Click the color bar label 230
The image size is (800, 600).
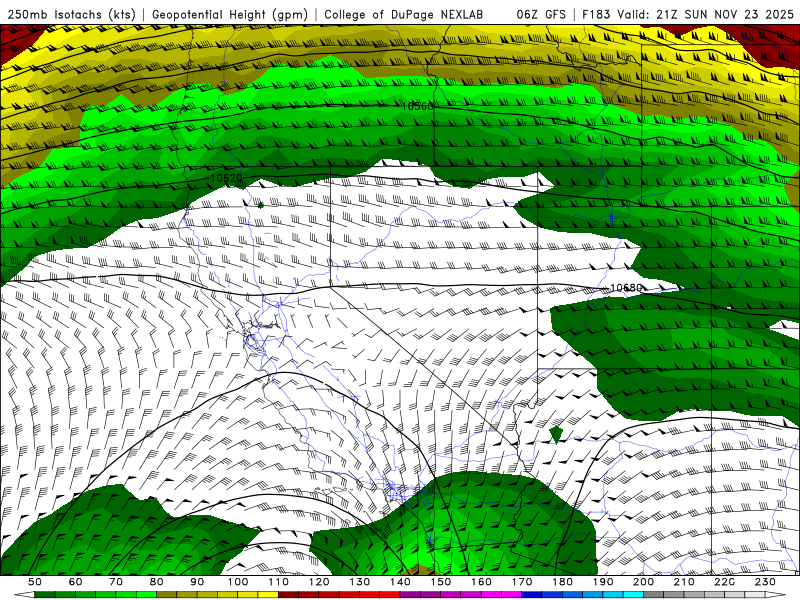click(765, 582)
